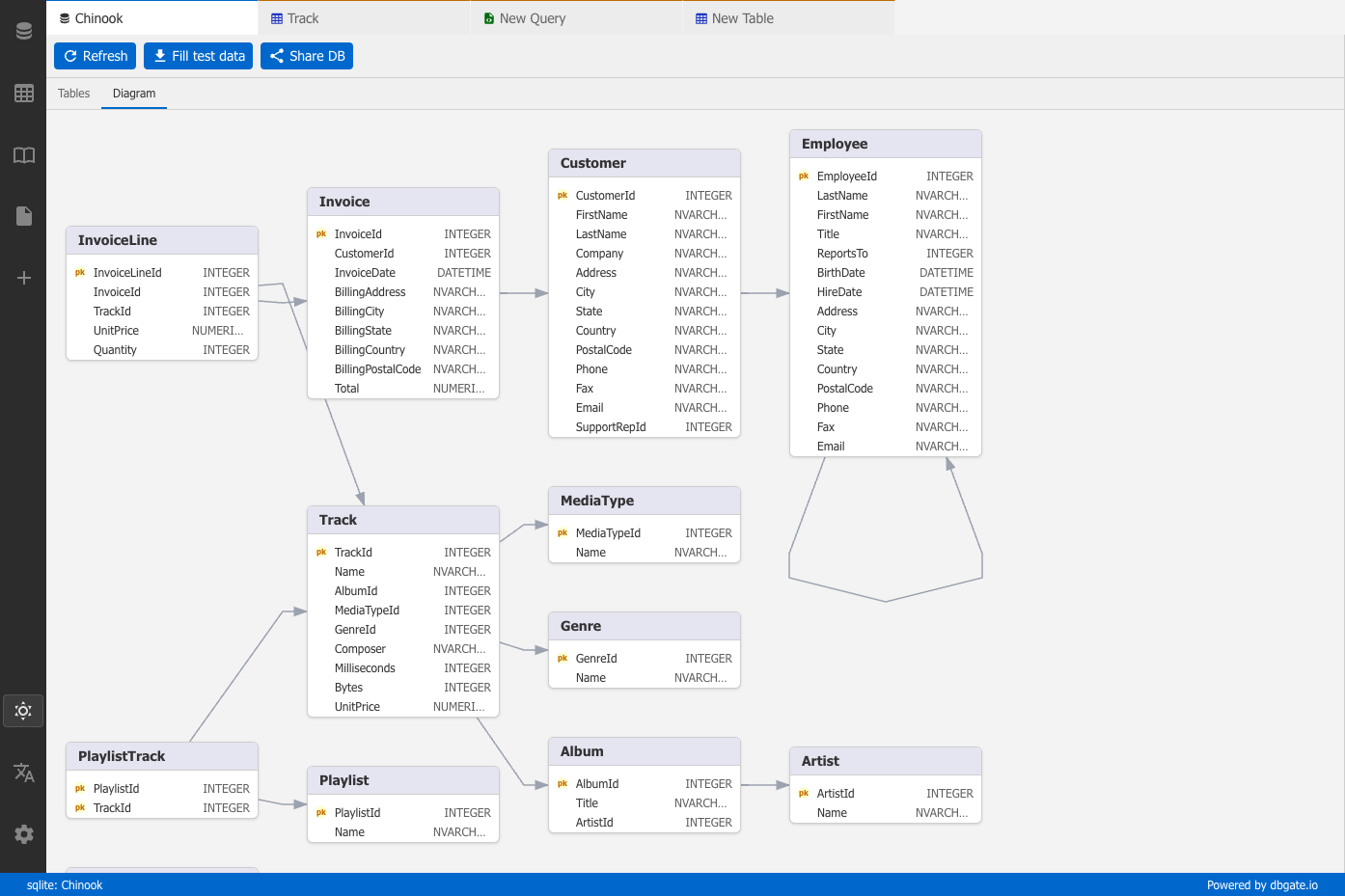Image resolution: width=1345 pixels, height=896 pixels.
Task: Click the pk icon next to MediaTypeId
Action: pyautogui.click(x=563, y=533)
